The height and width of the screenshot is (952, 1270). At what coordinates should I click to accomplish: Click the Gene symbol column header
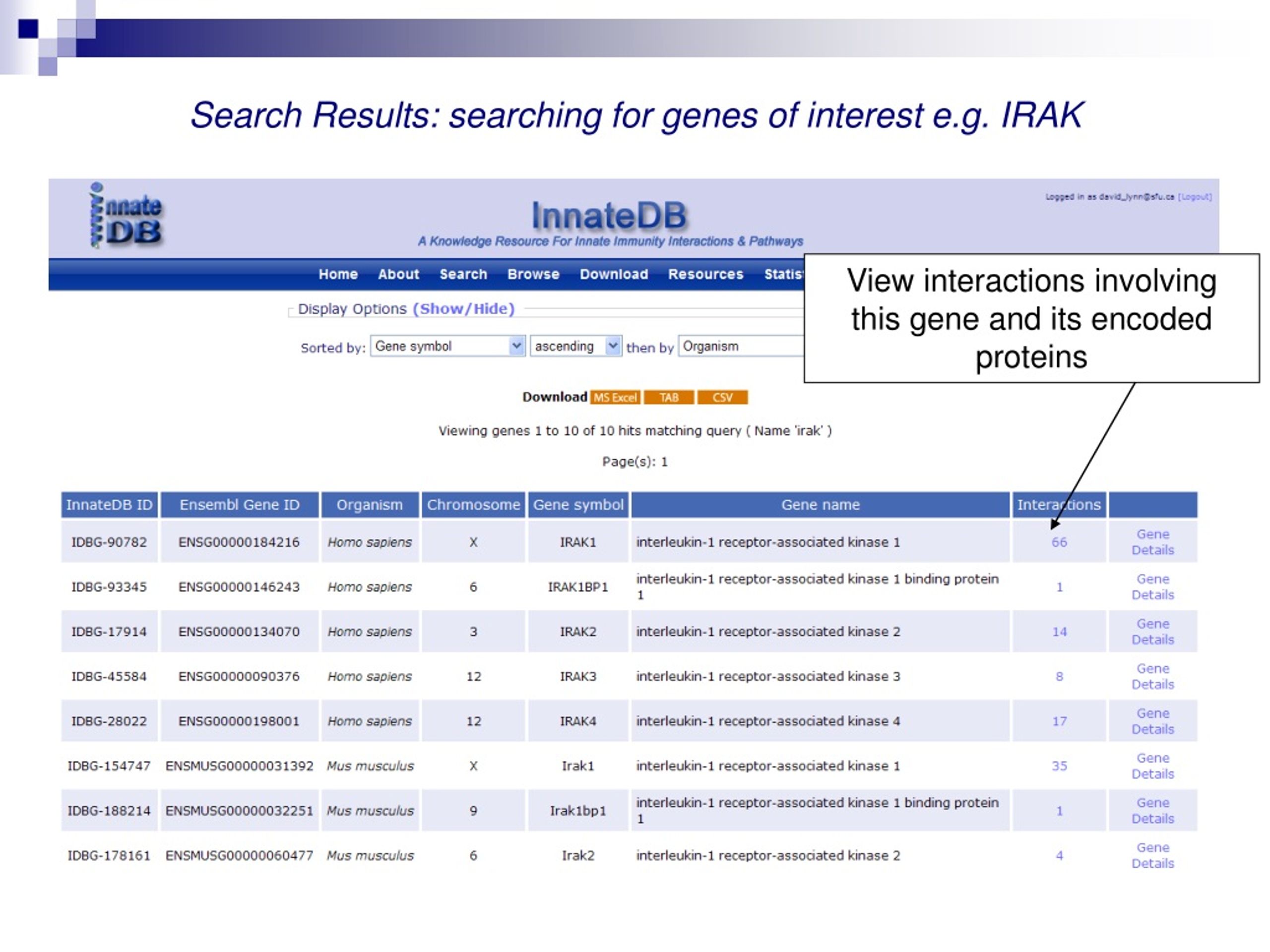tap(578, 505)
